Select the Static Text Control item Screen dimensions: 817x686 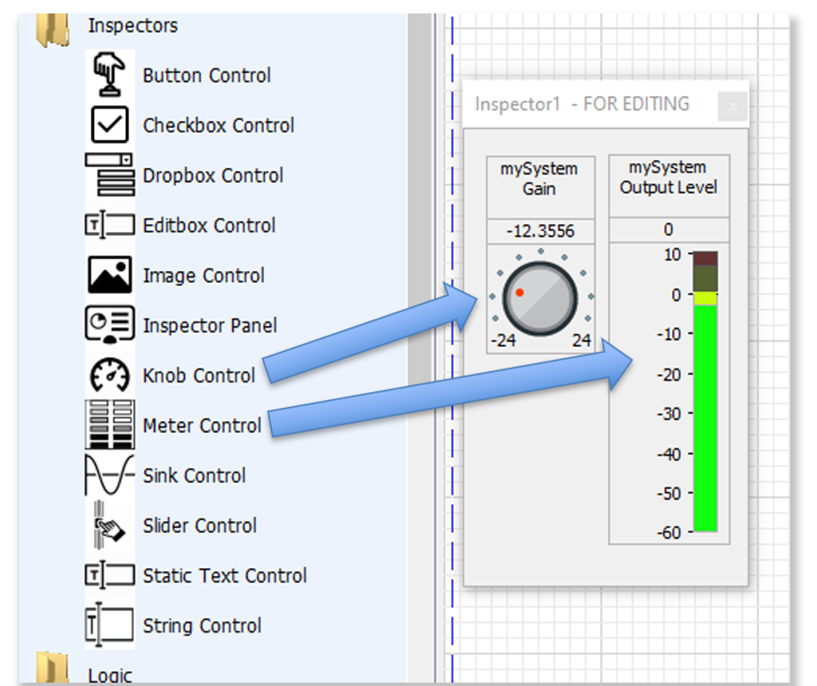pos(224,576)
